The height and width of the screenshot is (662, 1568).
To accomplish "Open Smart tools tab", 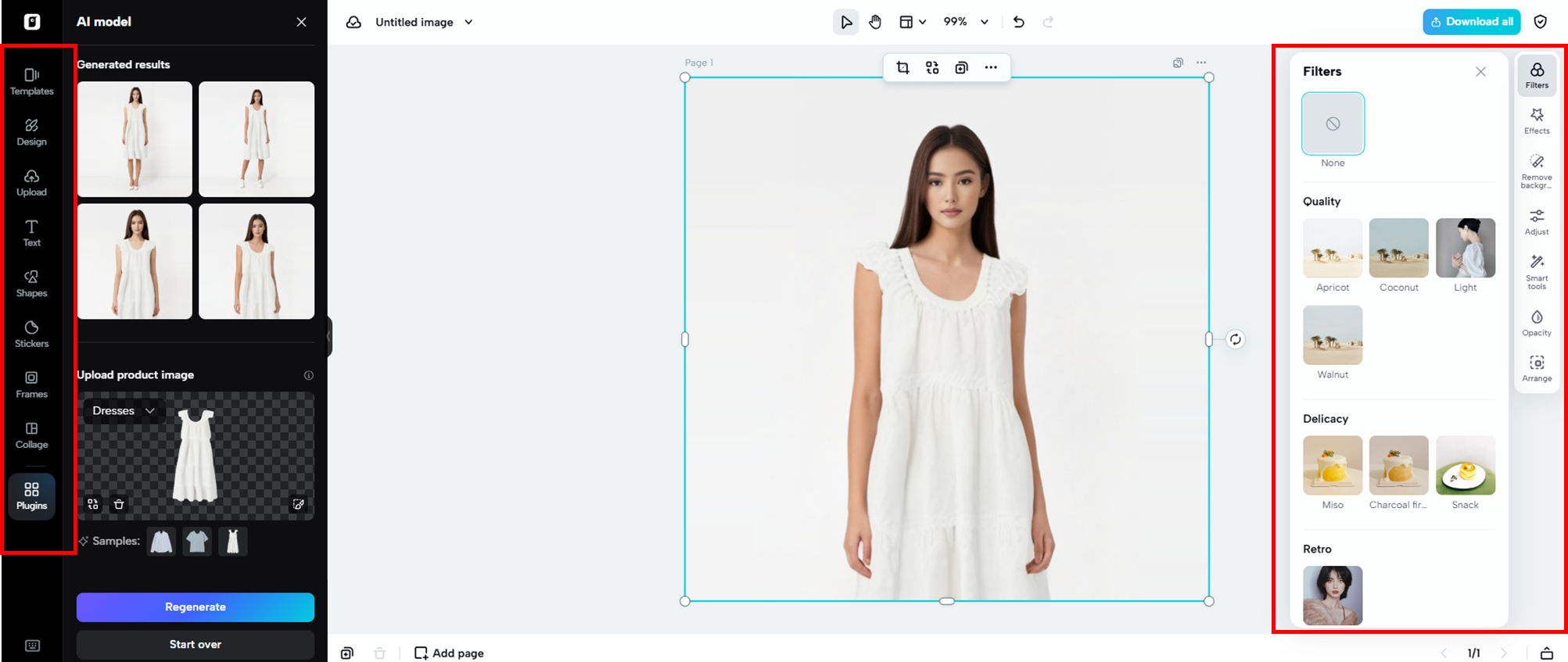I will tap(1537, 272).
